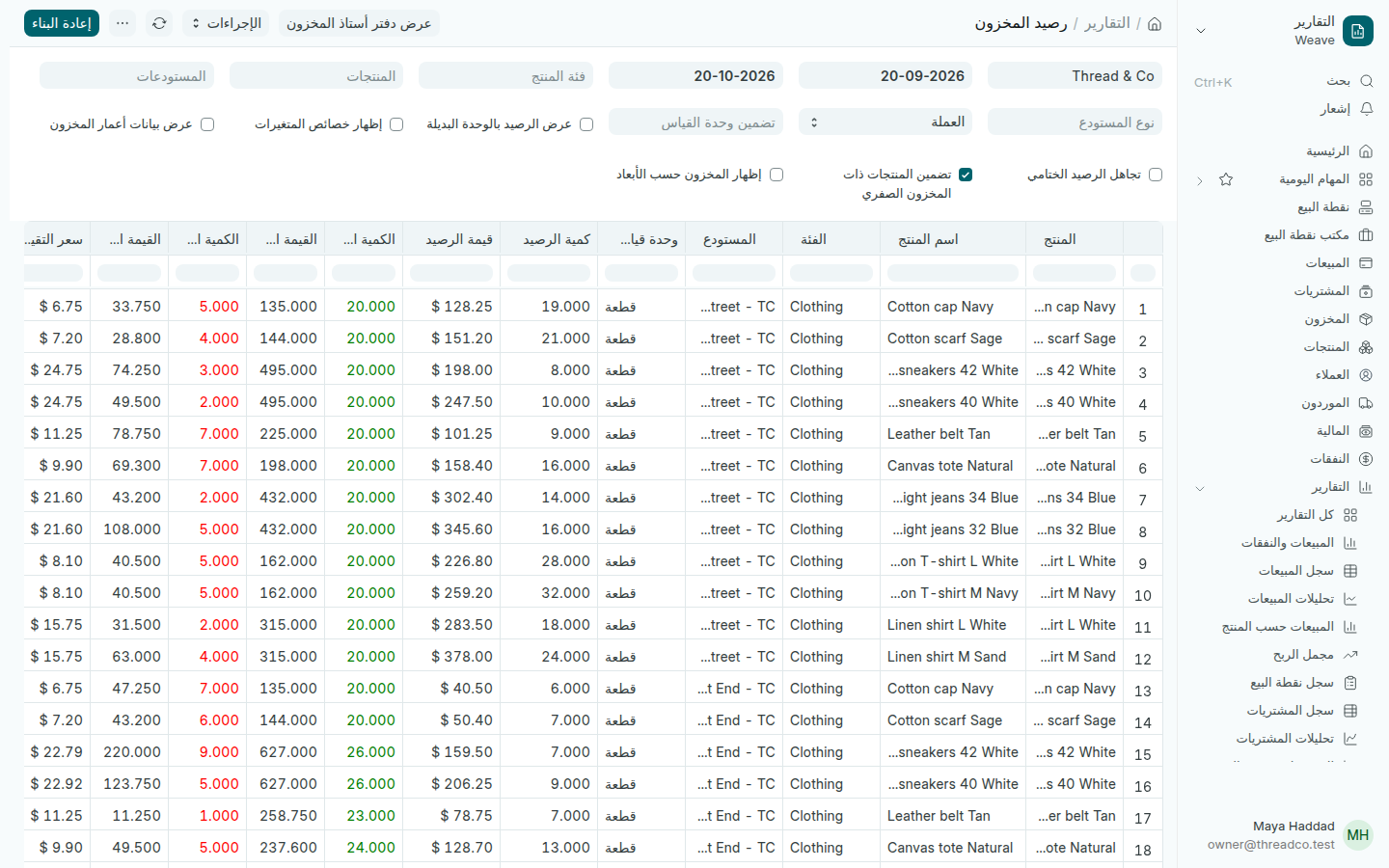The image size is (1389, 868).
Task: Click the refresh icon in the toolbar
Action: coord(159,23)
